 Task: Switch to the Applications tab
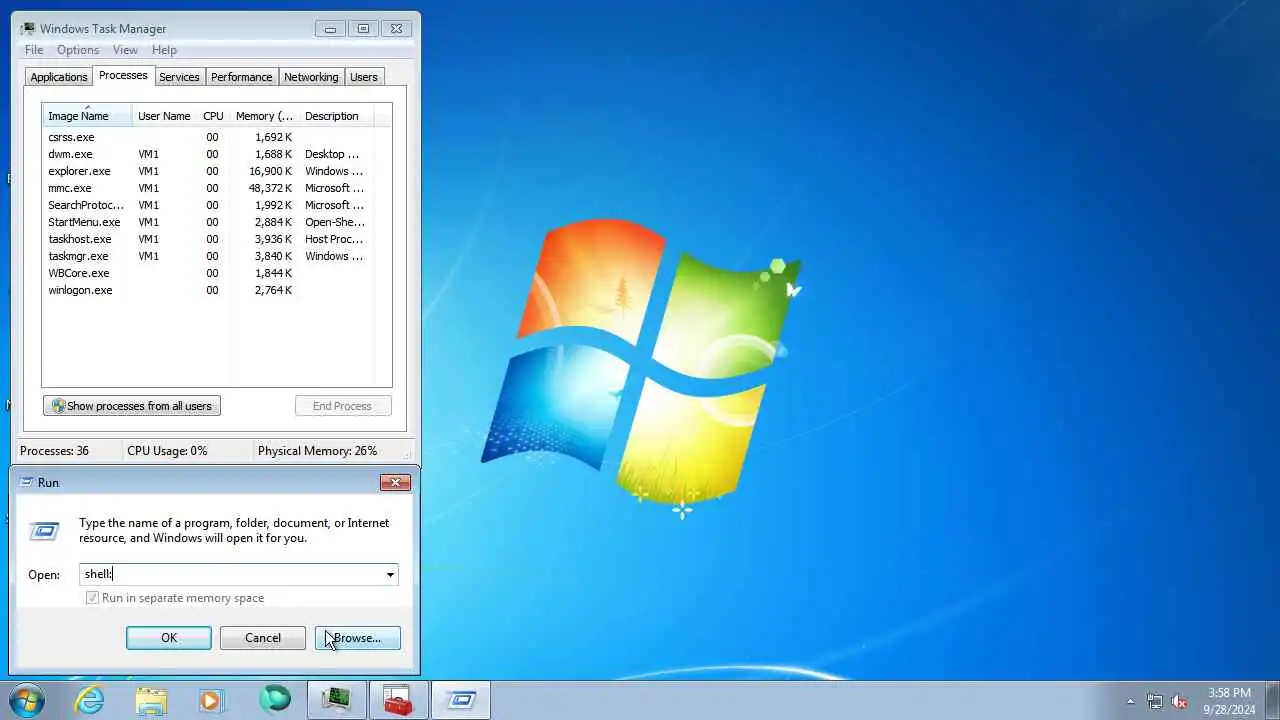59,77
